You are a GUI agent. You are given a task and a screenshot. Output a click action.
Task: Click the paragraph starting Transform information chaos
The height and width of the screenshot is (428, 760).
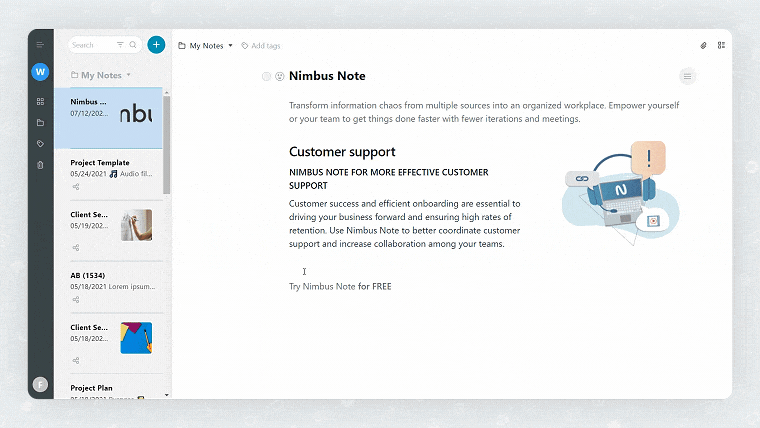click(484, 112)
